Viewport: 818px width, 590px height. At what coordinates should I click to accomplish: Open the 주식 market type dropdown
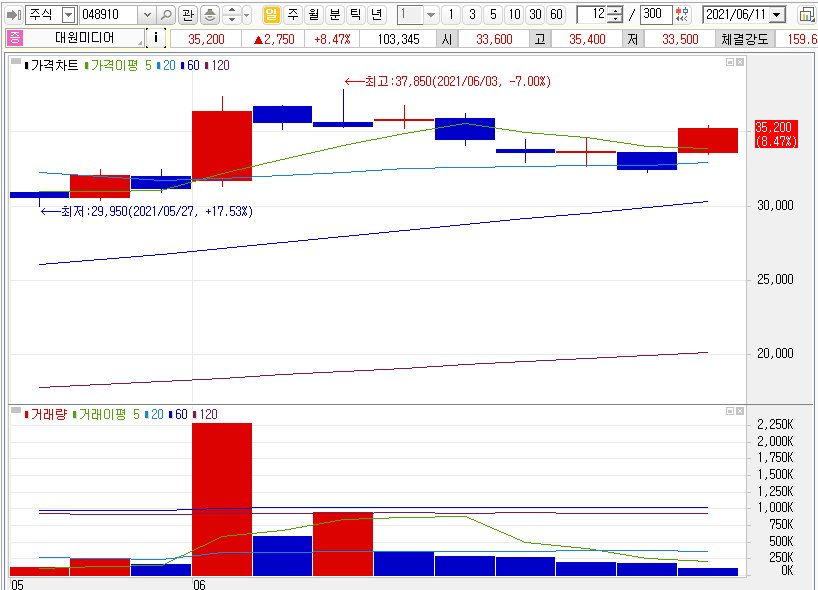pyautogui.click(x=68, y=15)
